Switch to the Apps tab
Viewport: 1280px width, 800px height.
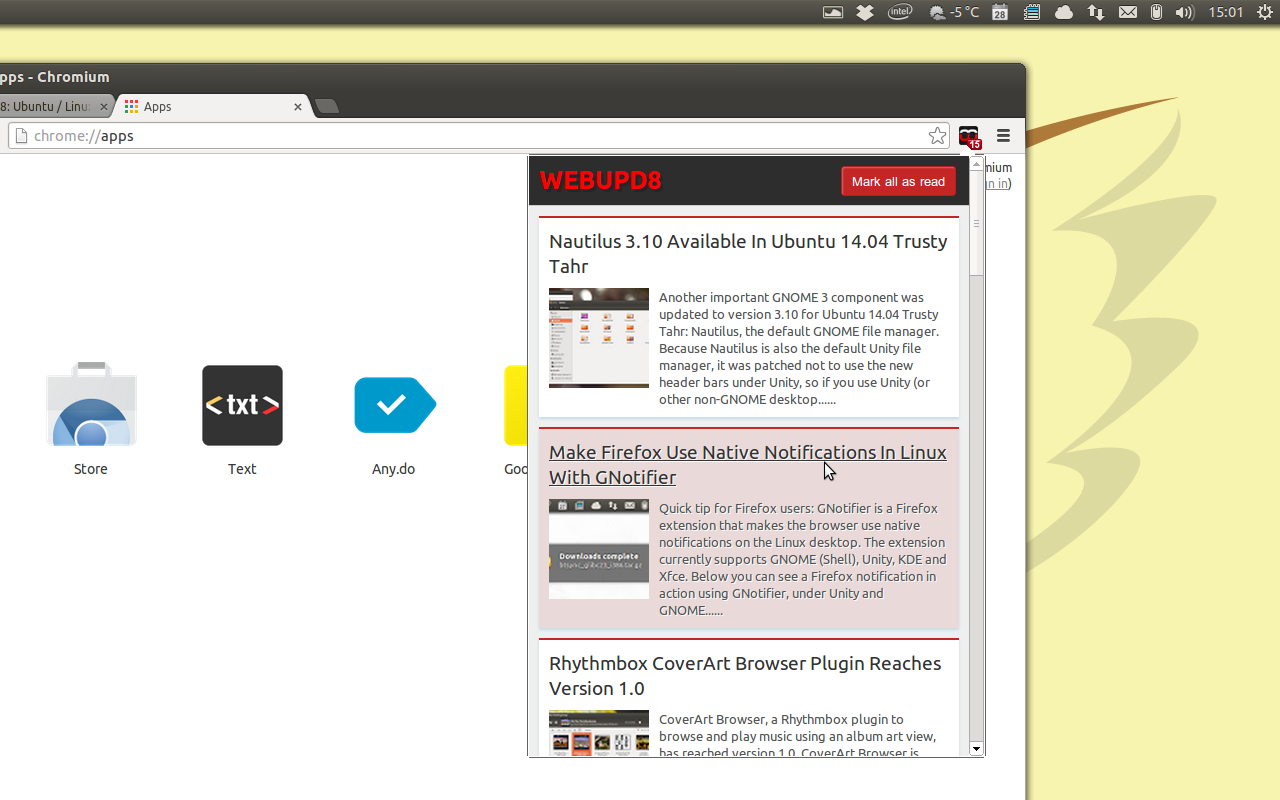click(x=214, y=106)
